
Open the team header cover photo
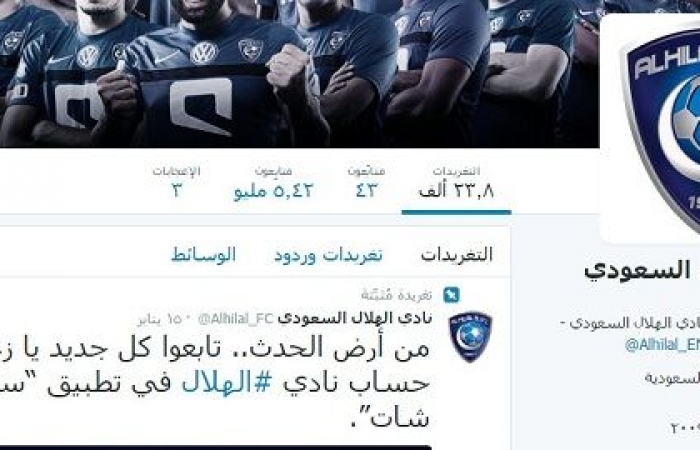299,74
